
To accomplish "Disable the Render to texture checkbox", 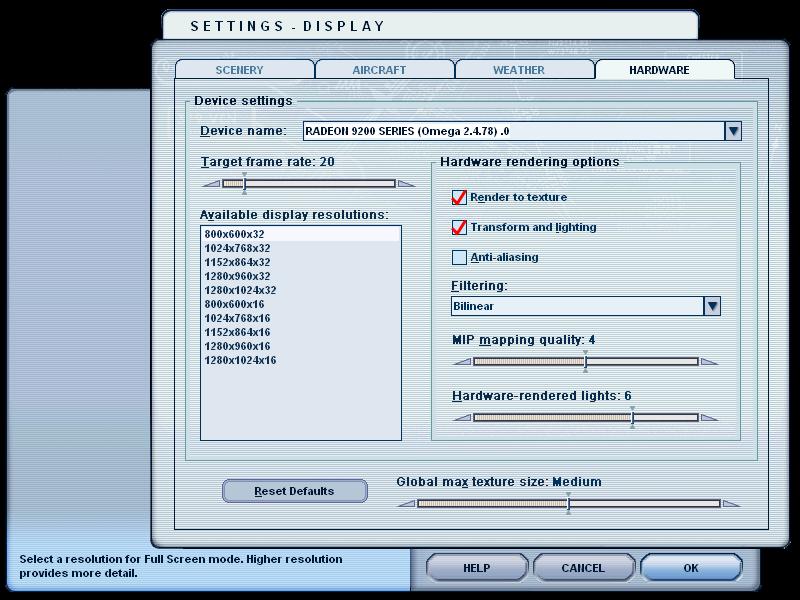I will (460, 198).
